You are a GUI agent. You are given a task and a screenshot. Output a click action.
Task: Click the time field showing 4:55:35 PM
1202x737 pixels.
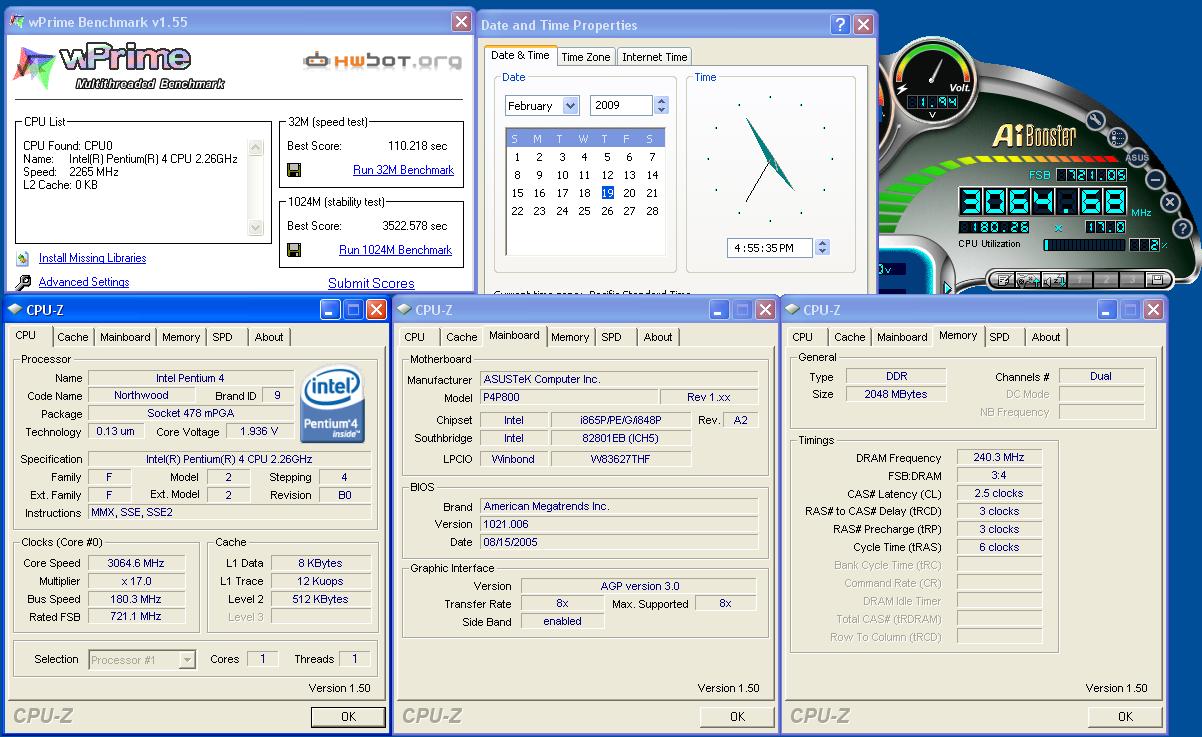[770, 247]
